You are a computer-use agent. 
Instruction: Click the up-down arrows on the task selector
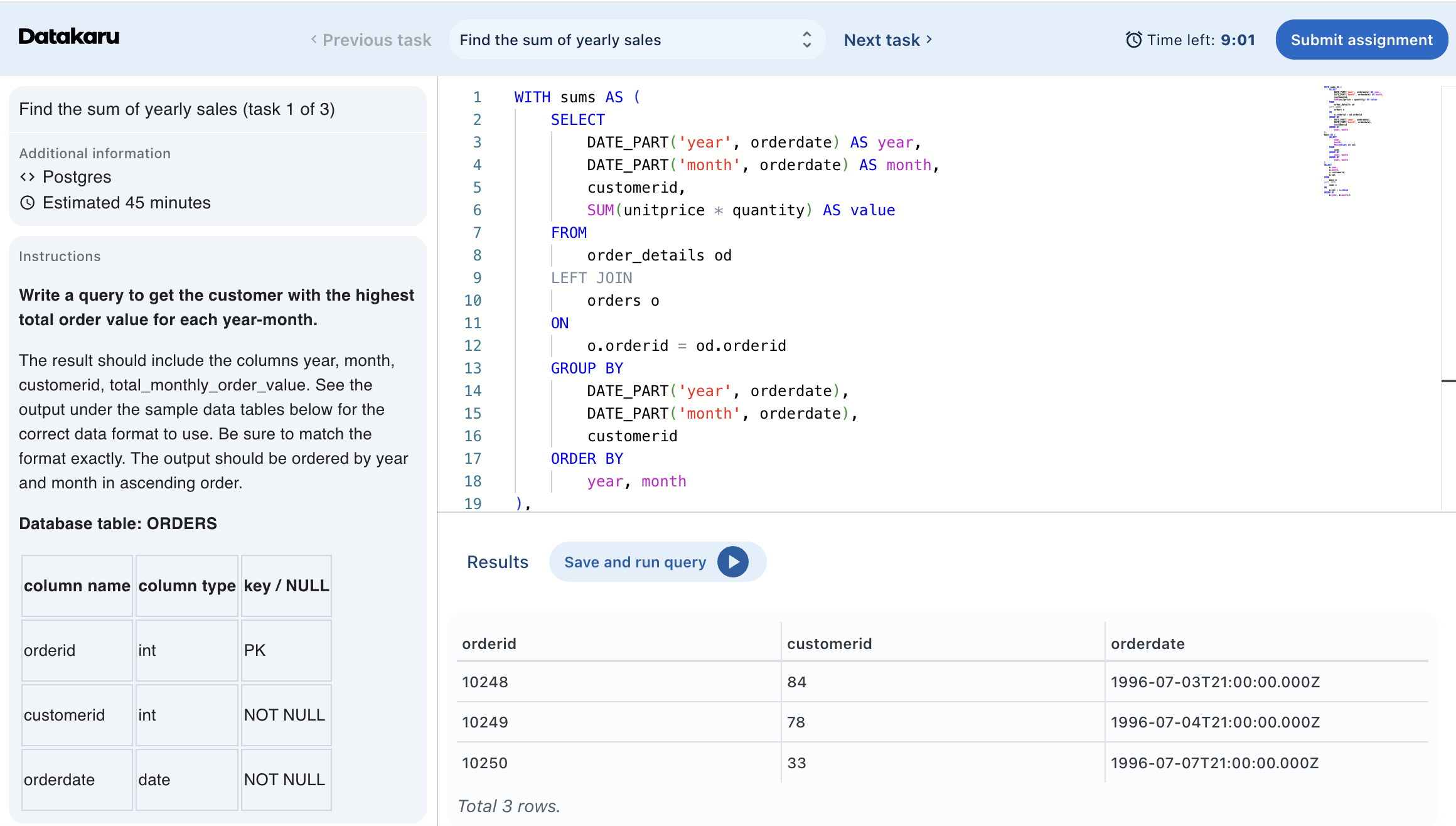coord(807,40)
